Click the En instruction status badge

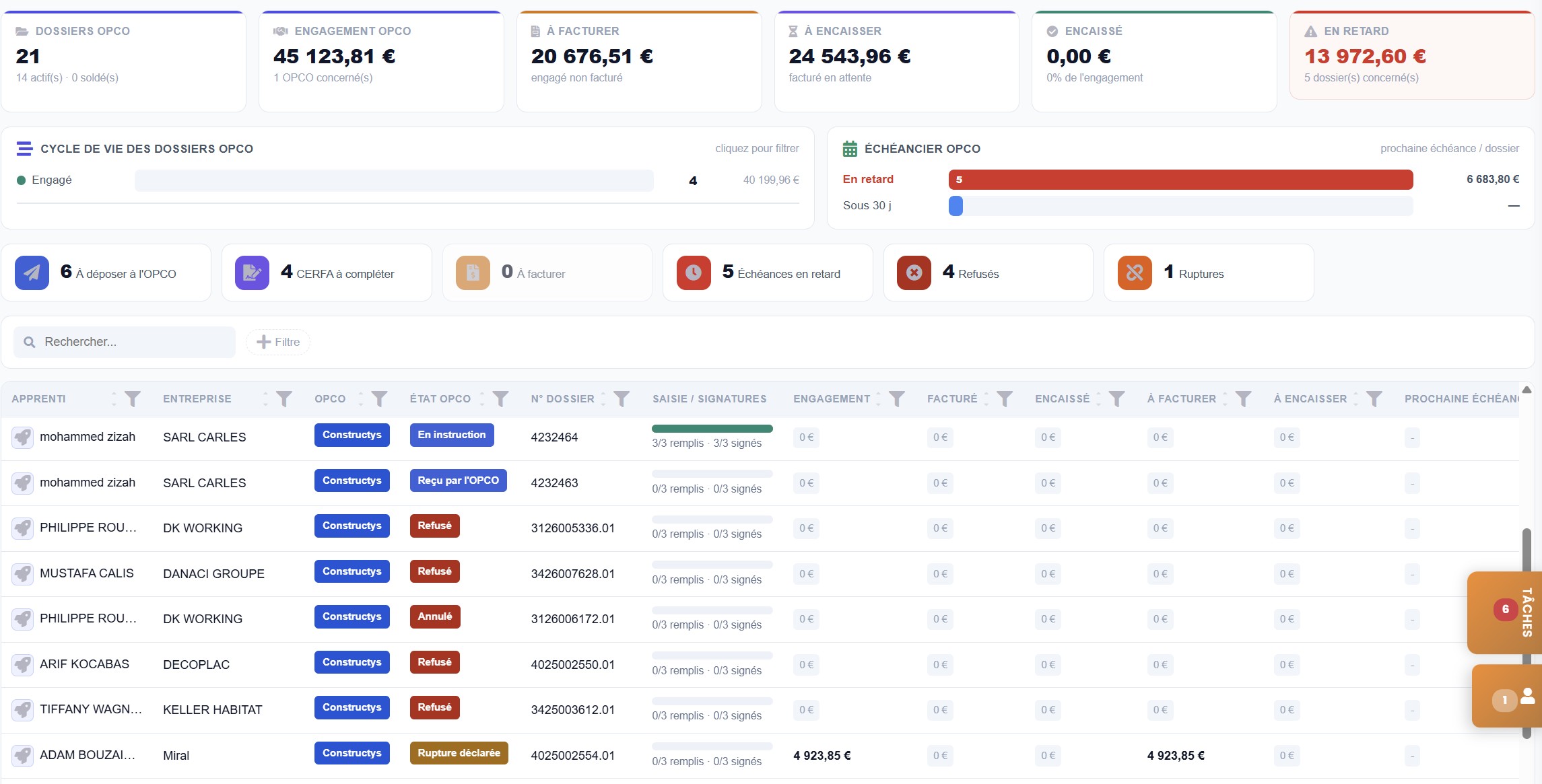[452, 435]
